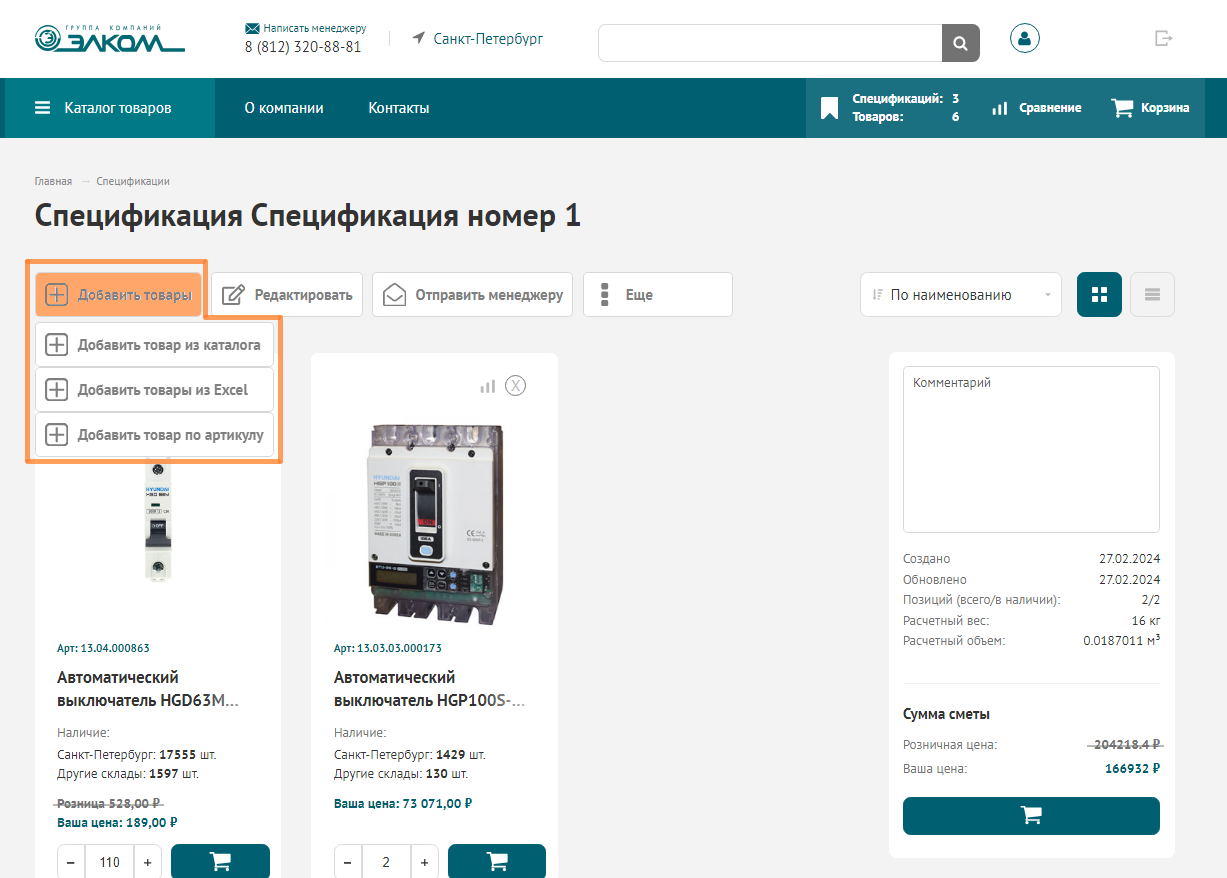Click the logout icon in header
Viewport: 1227px width, 878px height.
[1162, 39]
